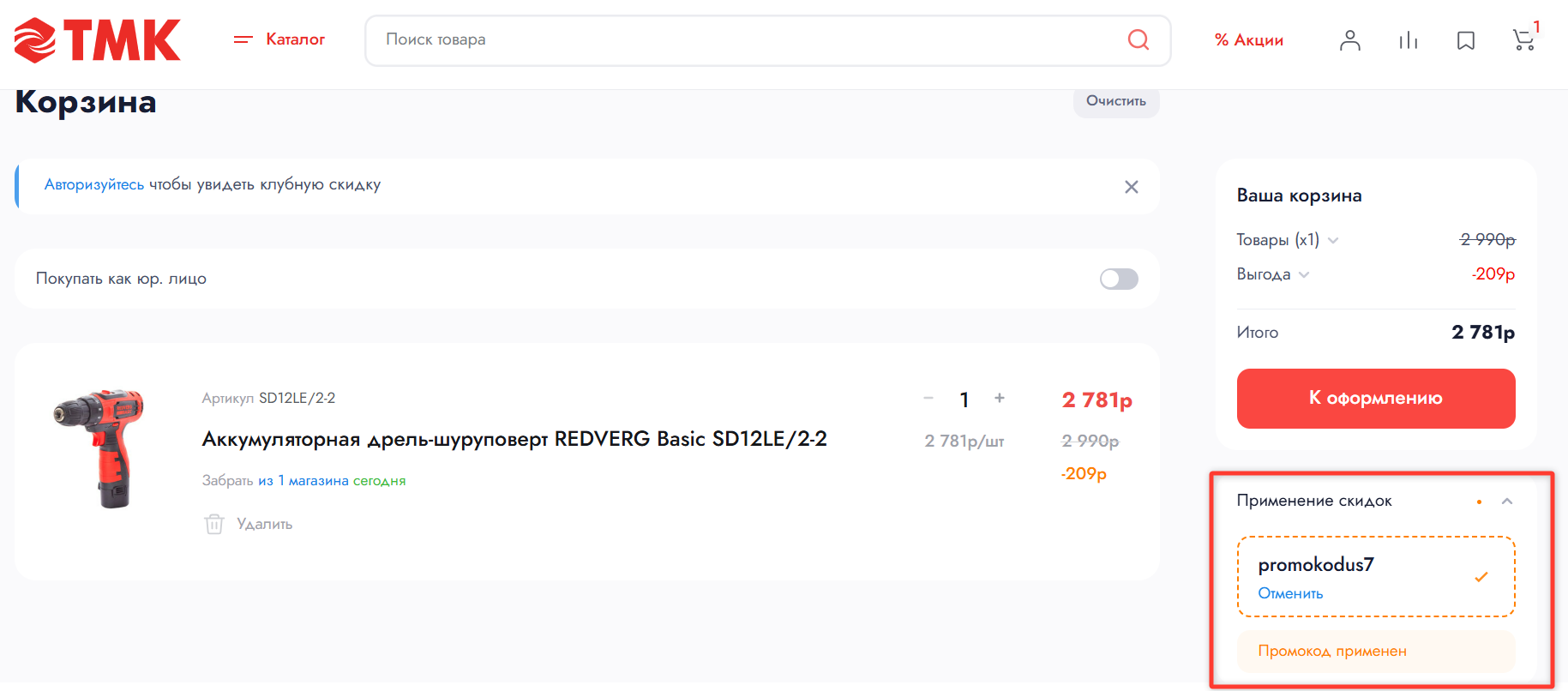Click the promo code applied checkmark
1568x691 pixels.
[x=1481, y=577]
